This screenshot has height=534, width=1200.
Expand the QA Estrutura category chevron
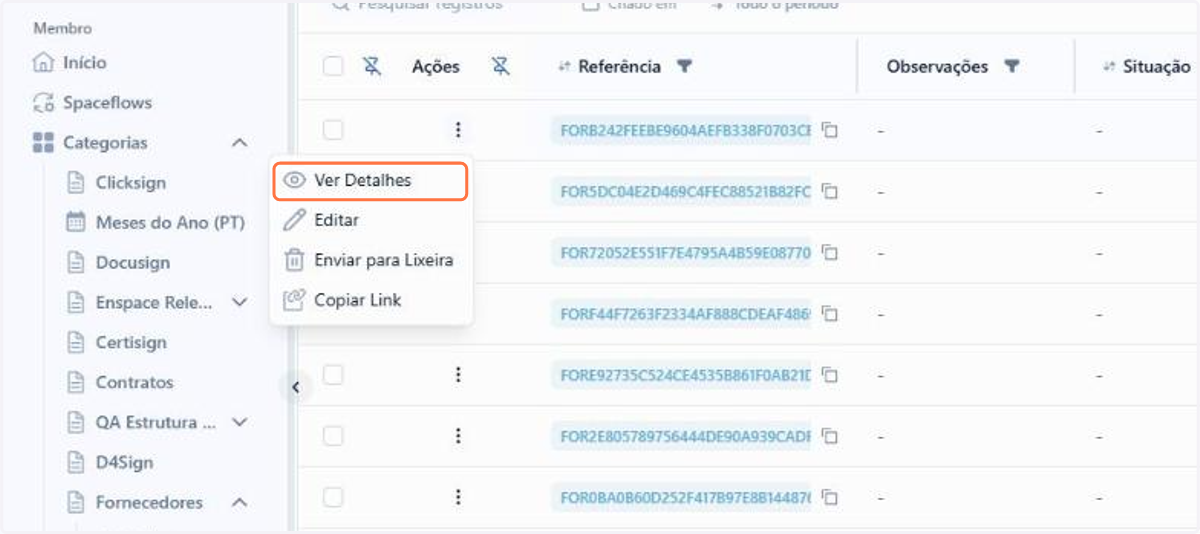[x=239, y=422]
